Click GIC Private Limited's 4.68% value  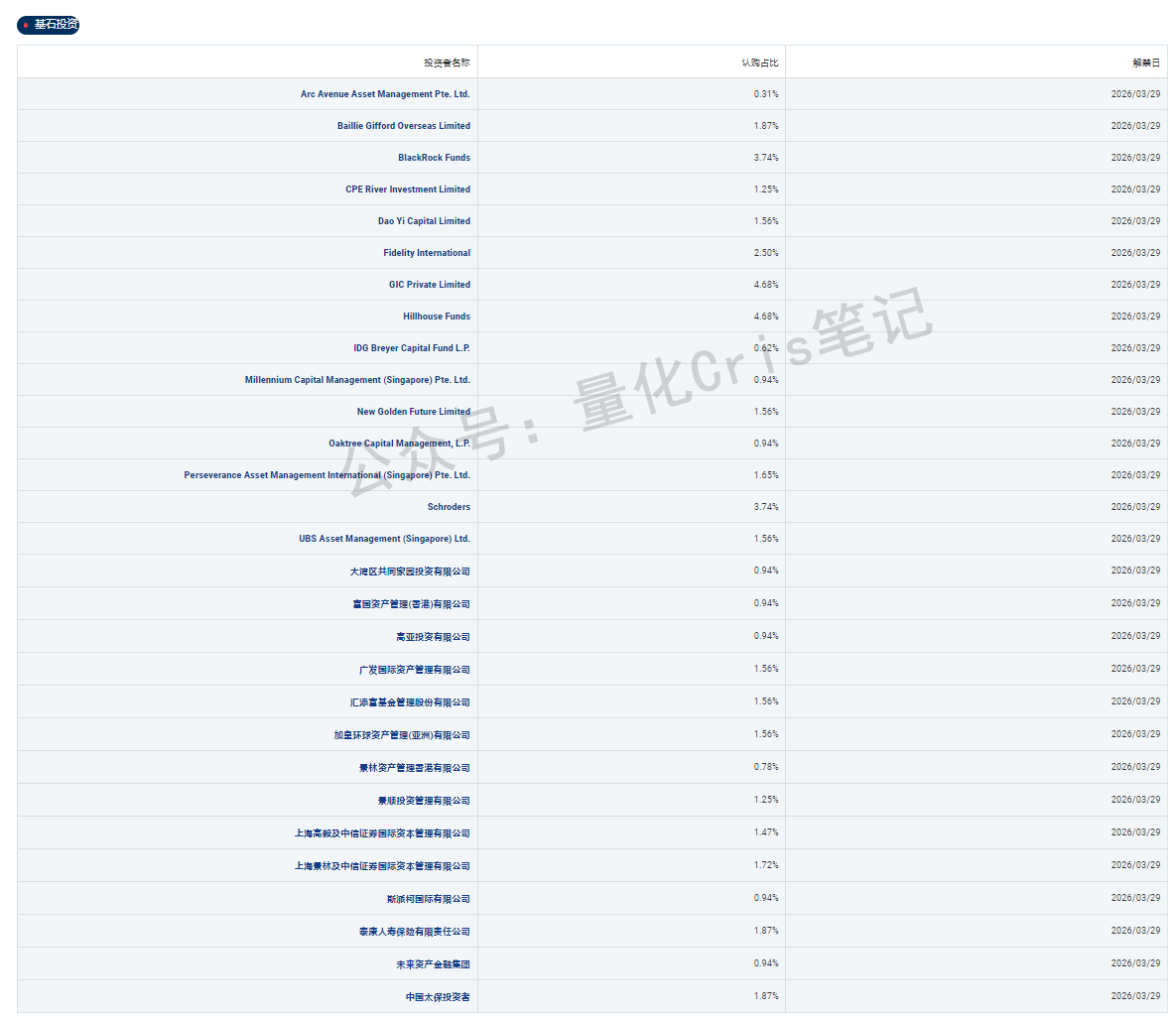tap(766, 285)
